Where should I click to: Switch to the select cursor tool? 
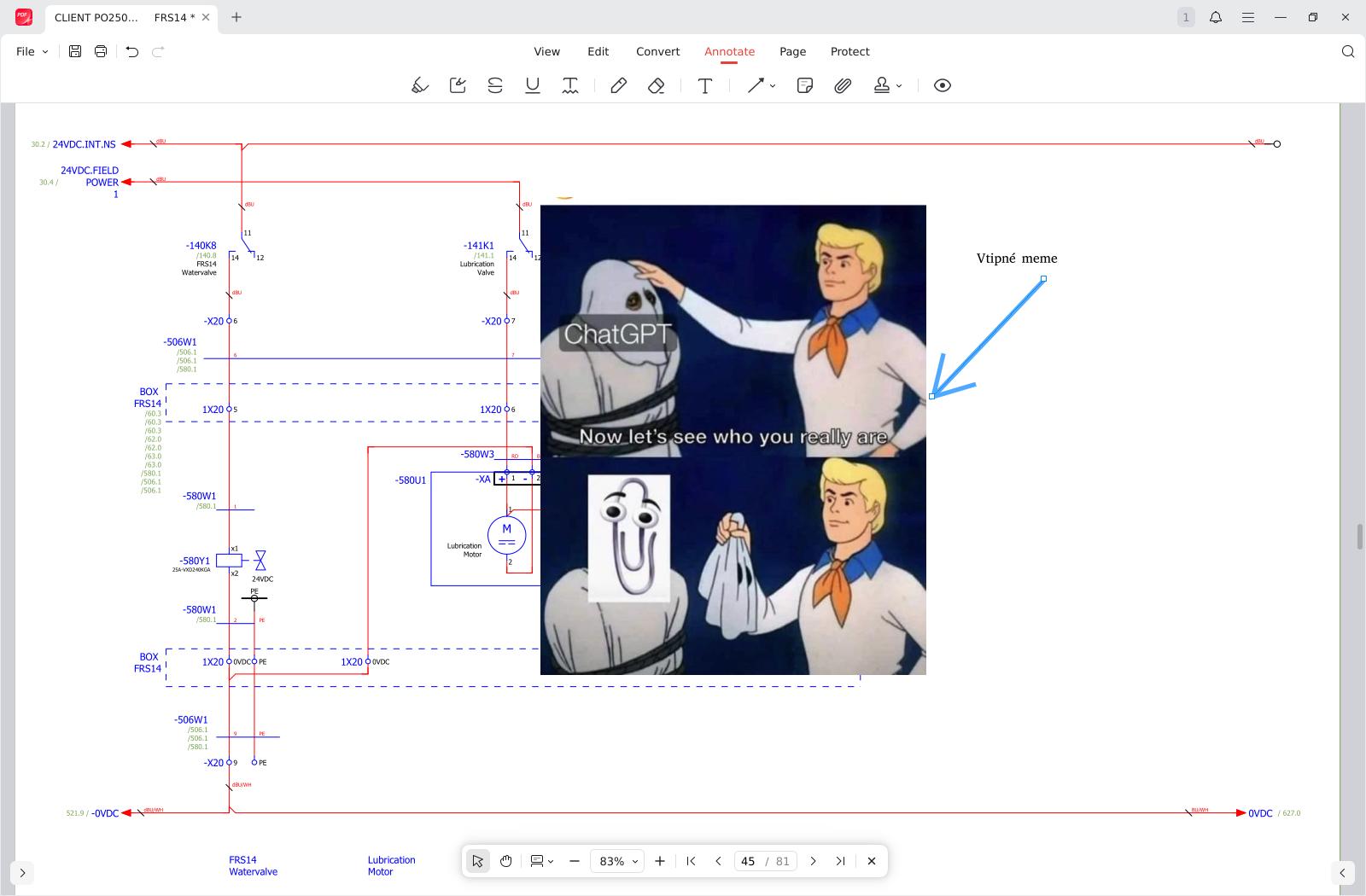478,861
